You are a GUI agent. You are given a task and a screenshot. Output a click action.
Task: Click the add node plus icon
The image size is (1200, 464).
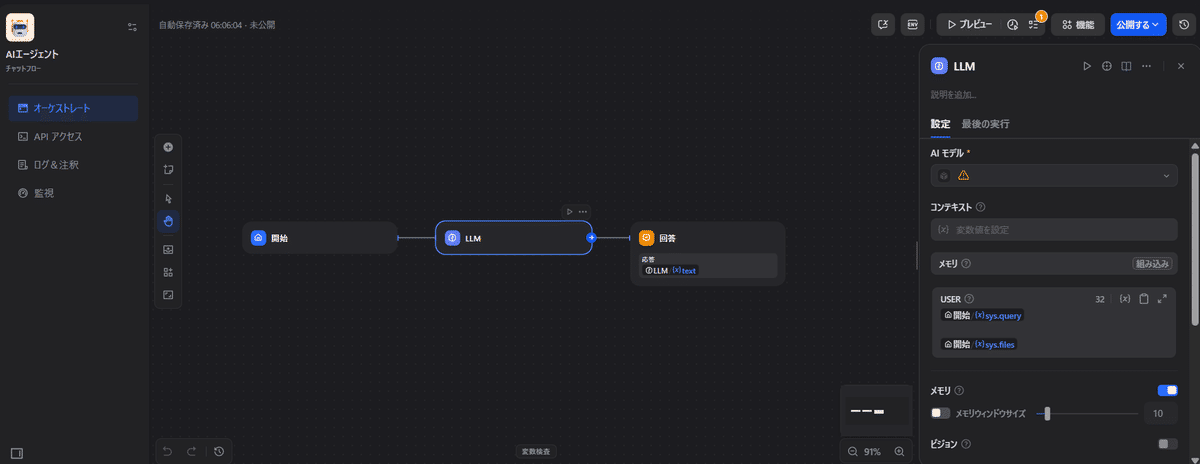click(168, 147)
